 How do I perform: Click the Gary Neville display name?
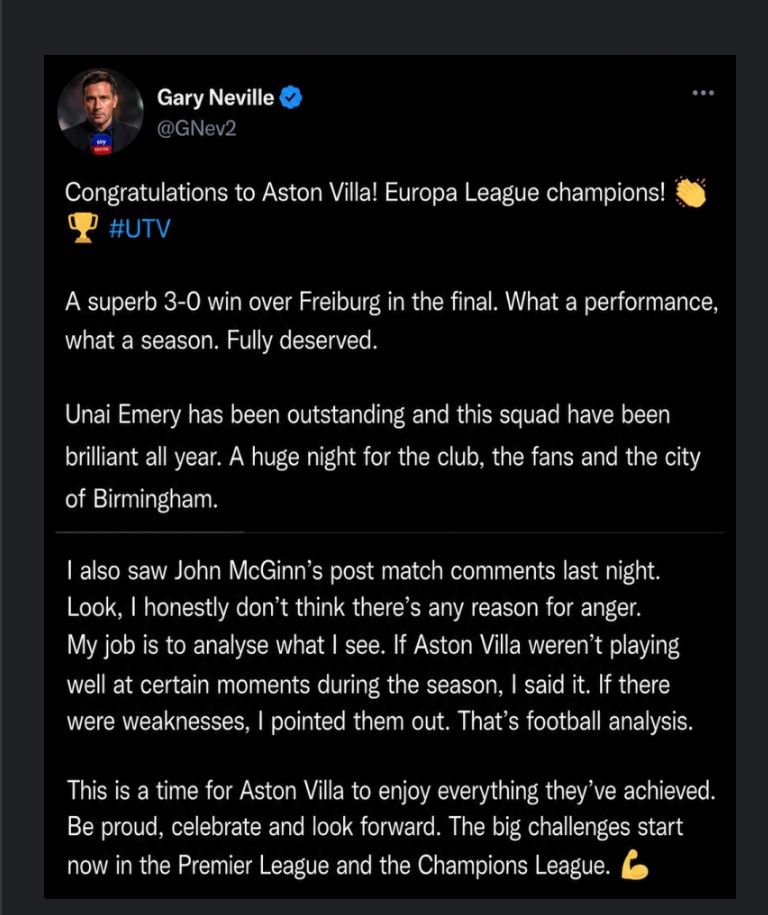coord(215,97)
